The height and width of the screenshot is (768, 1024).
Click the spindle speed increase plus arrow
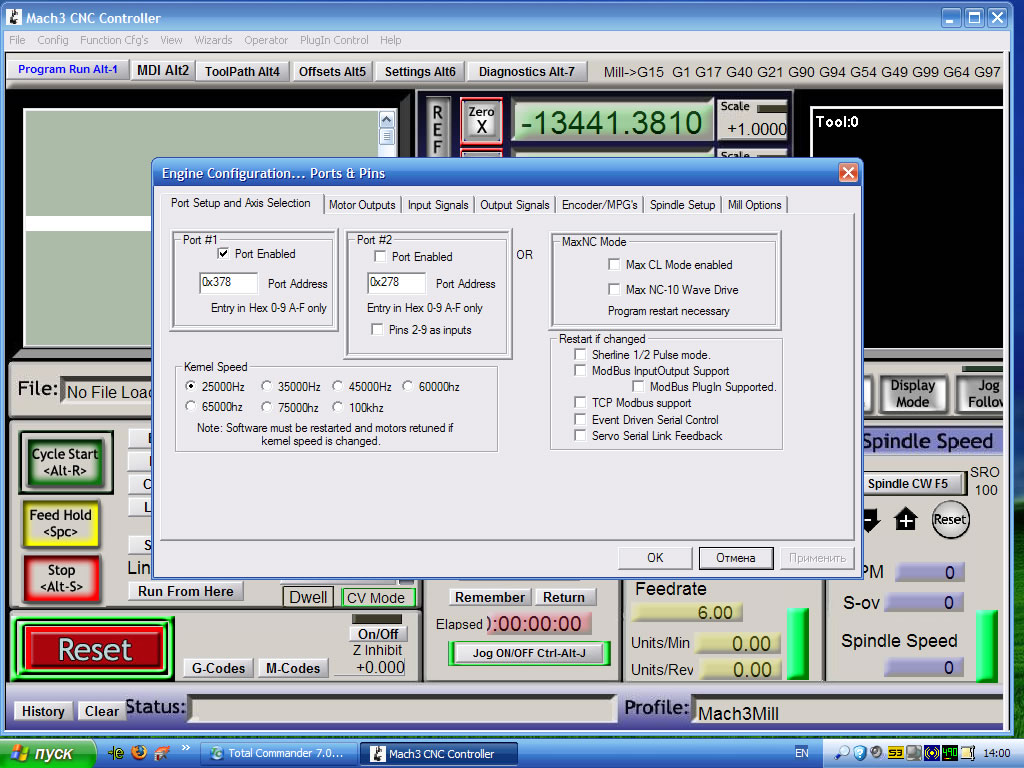(x=906, y=520)
